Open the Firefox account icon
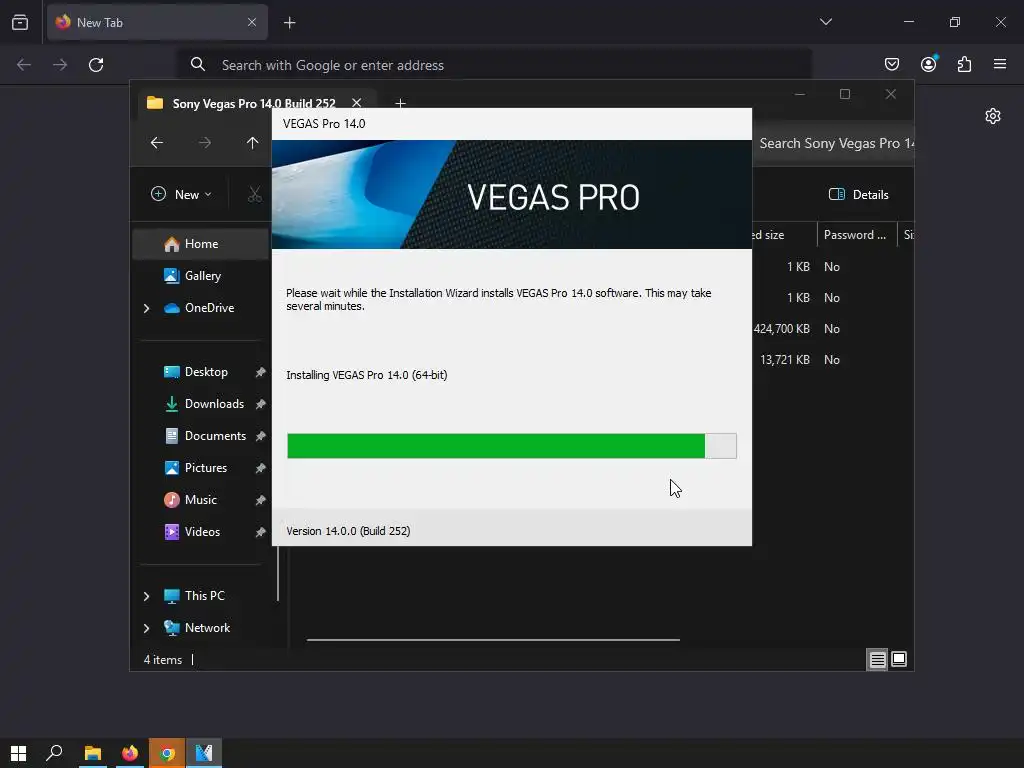 coord(928,64)
